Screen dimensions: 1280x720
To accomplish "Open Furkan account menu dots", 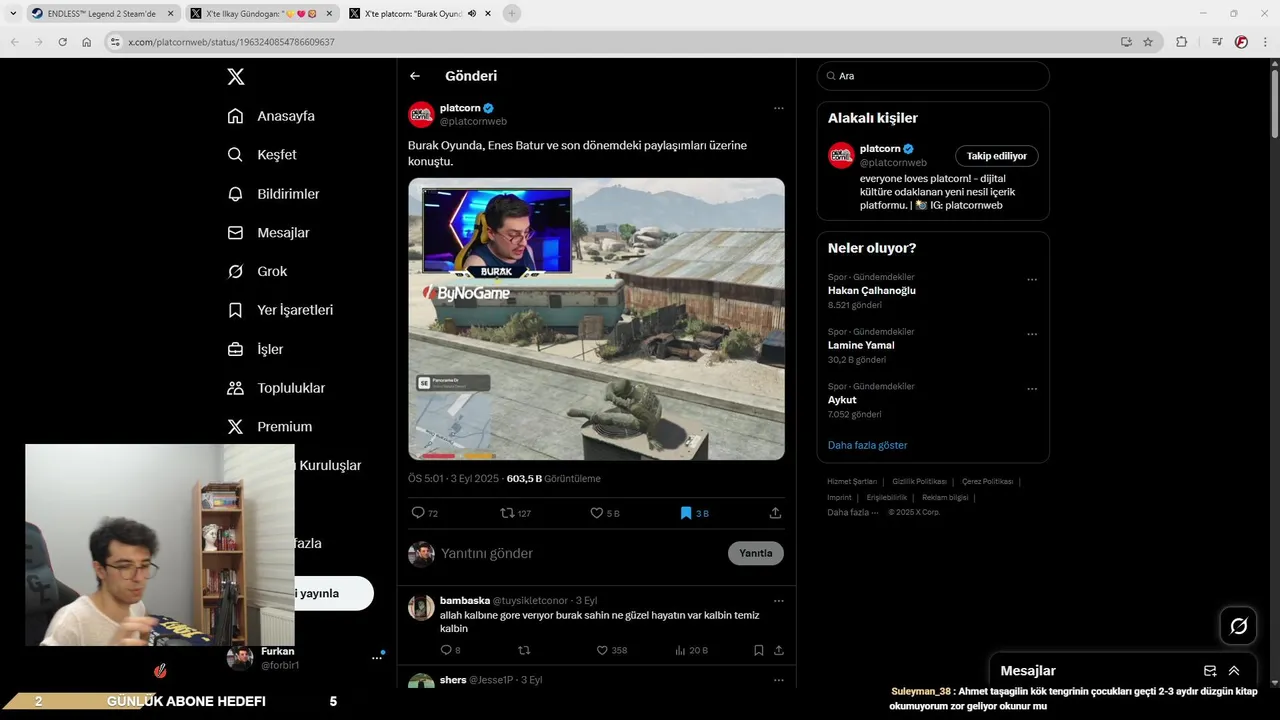I will 377,658.
